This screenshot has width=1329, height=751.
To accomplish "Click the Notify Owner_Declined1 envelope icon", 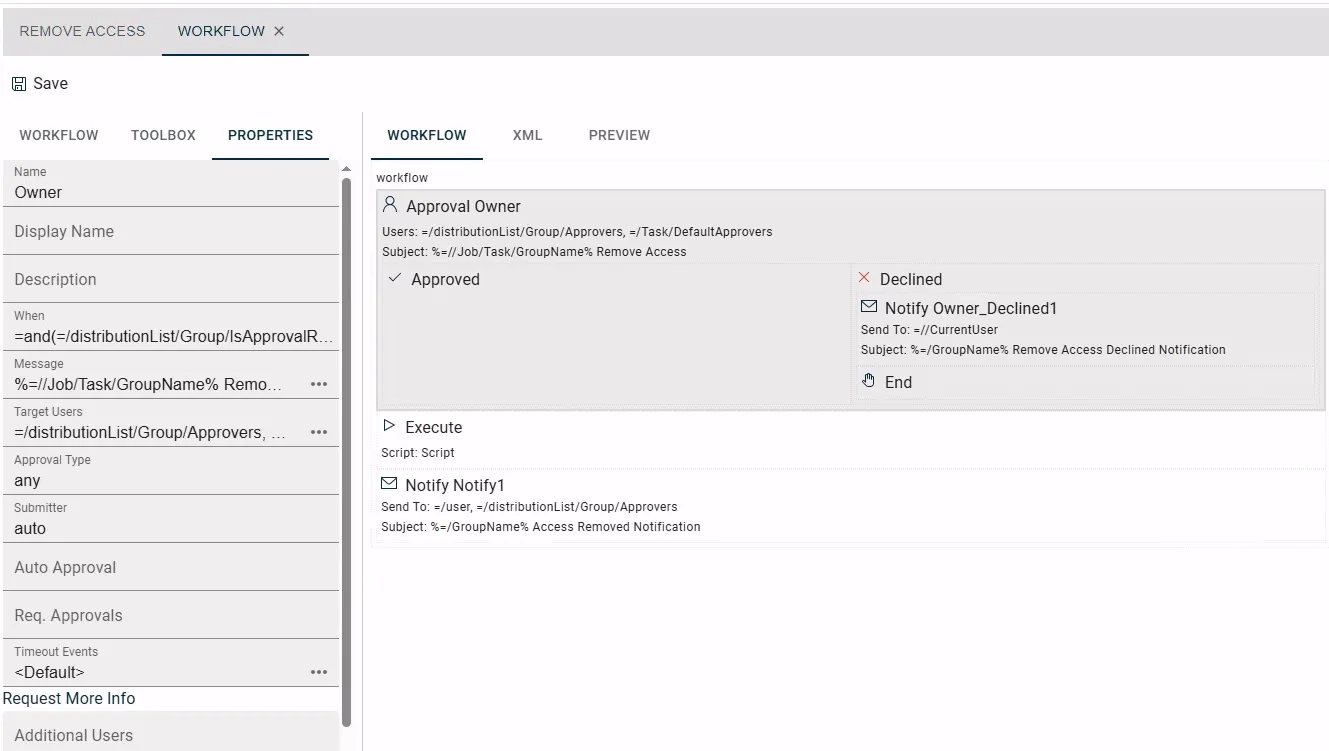I will click(869, 307).
